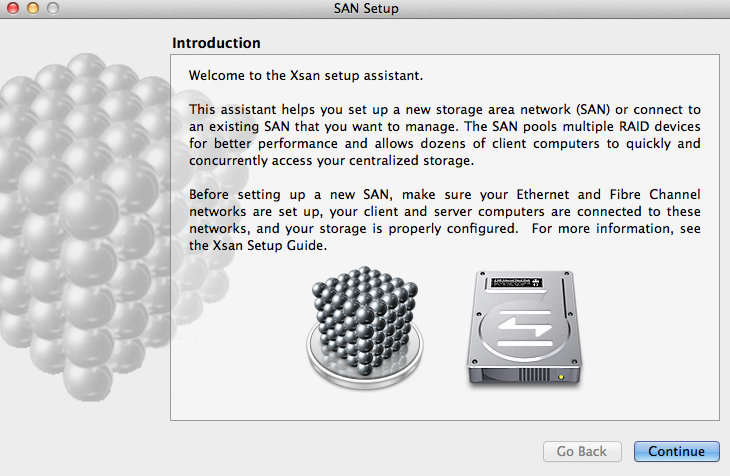The height and width of the screenshot is (476, 730).
Task: Click the hard drive transfer icon
Action: click(524, 328)
